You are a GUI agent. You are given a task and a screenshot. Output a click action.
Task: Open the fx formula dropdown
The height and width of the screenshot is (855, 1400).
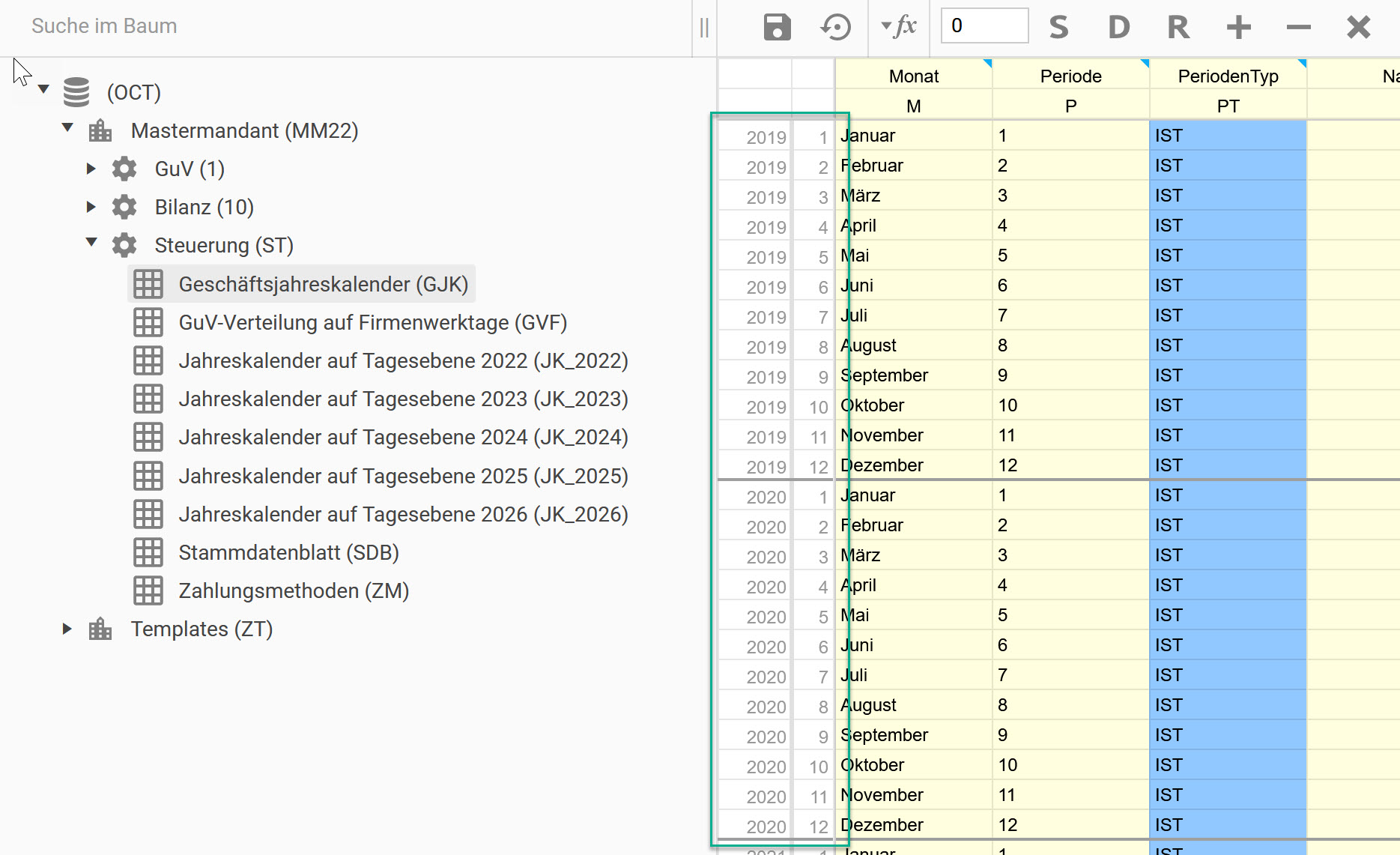pos(899,26)
